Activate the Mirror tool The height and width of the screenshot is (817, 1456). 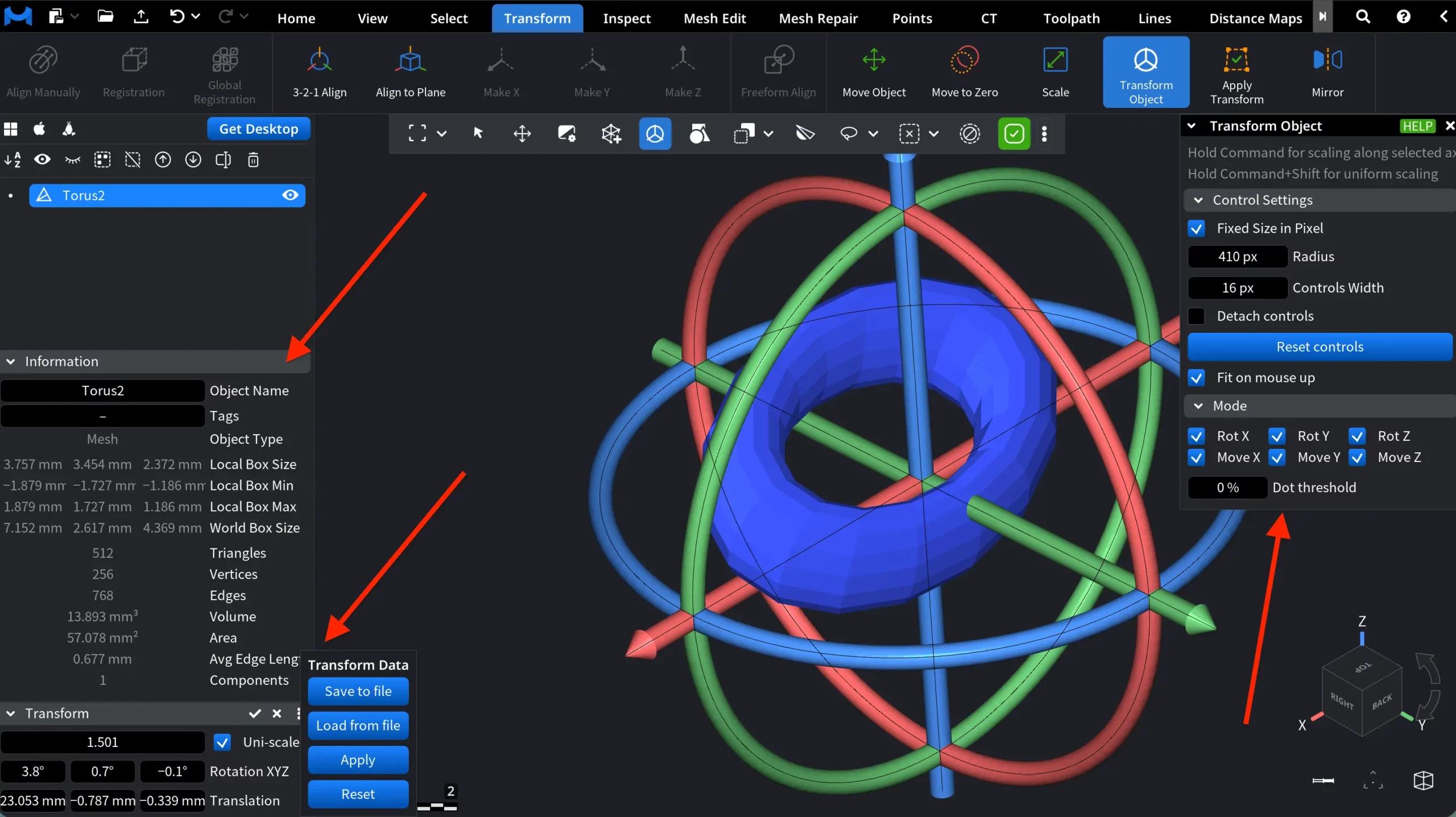(x=1327, y=71)
